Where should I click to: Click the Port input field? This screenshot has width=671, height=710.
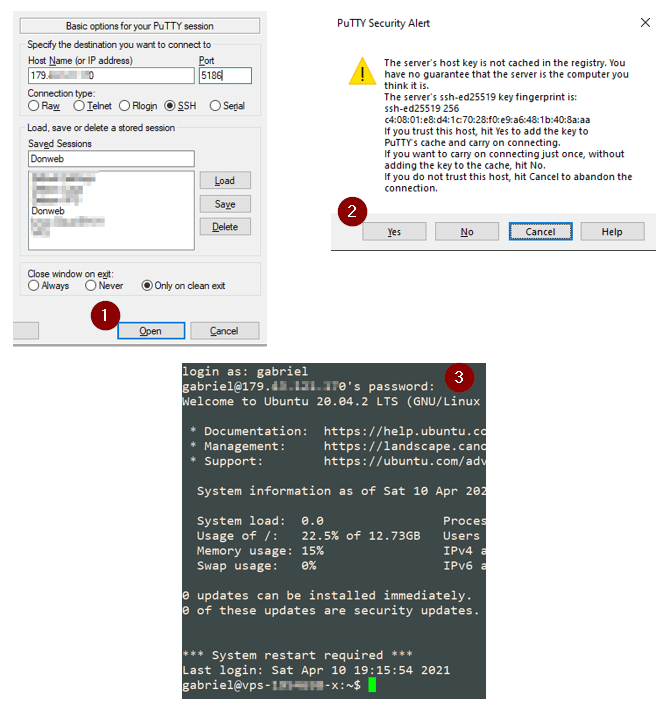[x=225, y=76]
